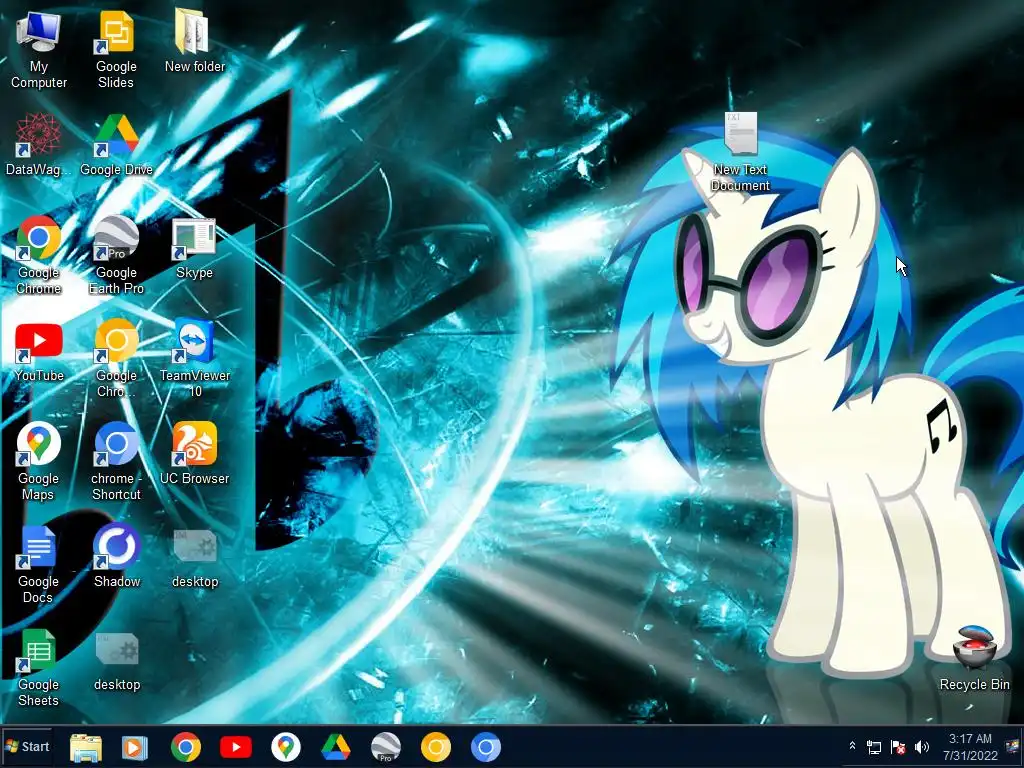Open Google Maps from taskbar
Image resolution: width=1024 pixels, height=768 pixels.
pyautogui.click(x=285, y=747)
